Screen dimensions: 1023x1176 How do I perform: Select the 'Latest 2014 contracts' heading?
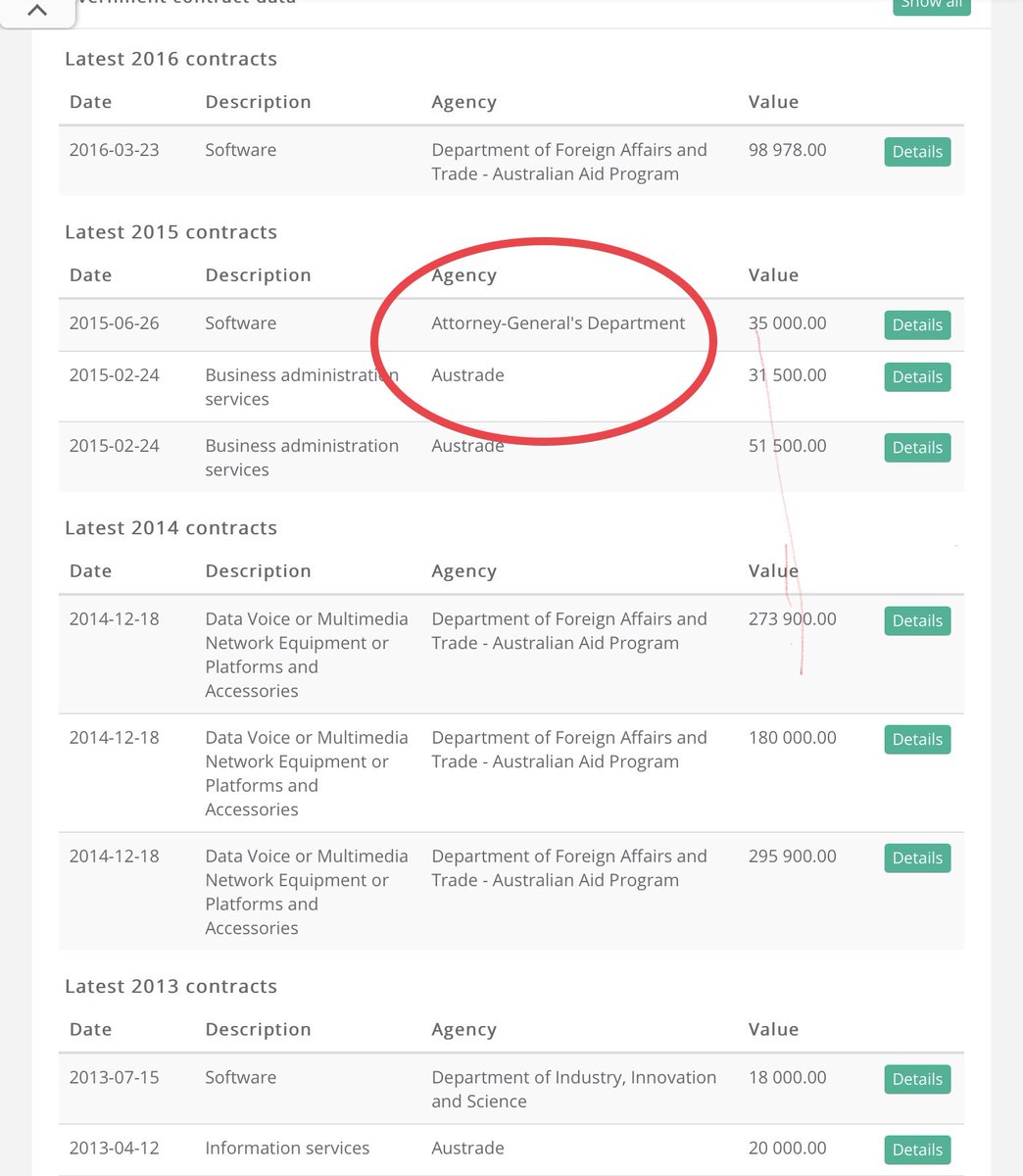point(170,528)
